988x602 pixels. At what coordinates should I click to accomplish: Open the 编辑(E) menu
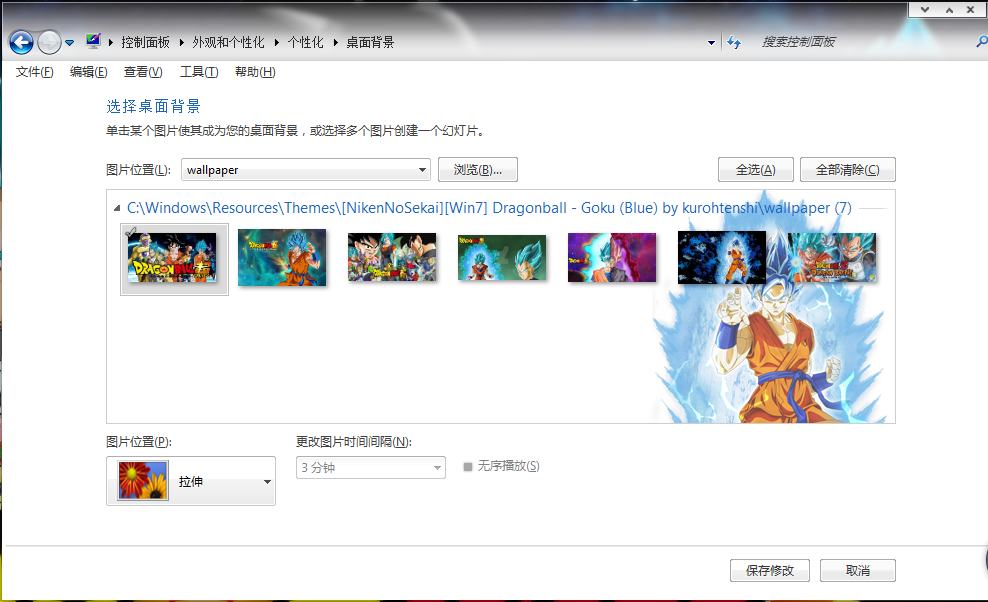(x=89, y=72)
